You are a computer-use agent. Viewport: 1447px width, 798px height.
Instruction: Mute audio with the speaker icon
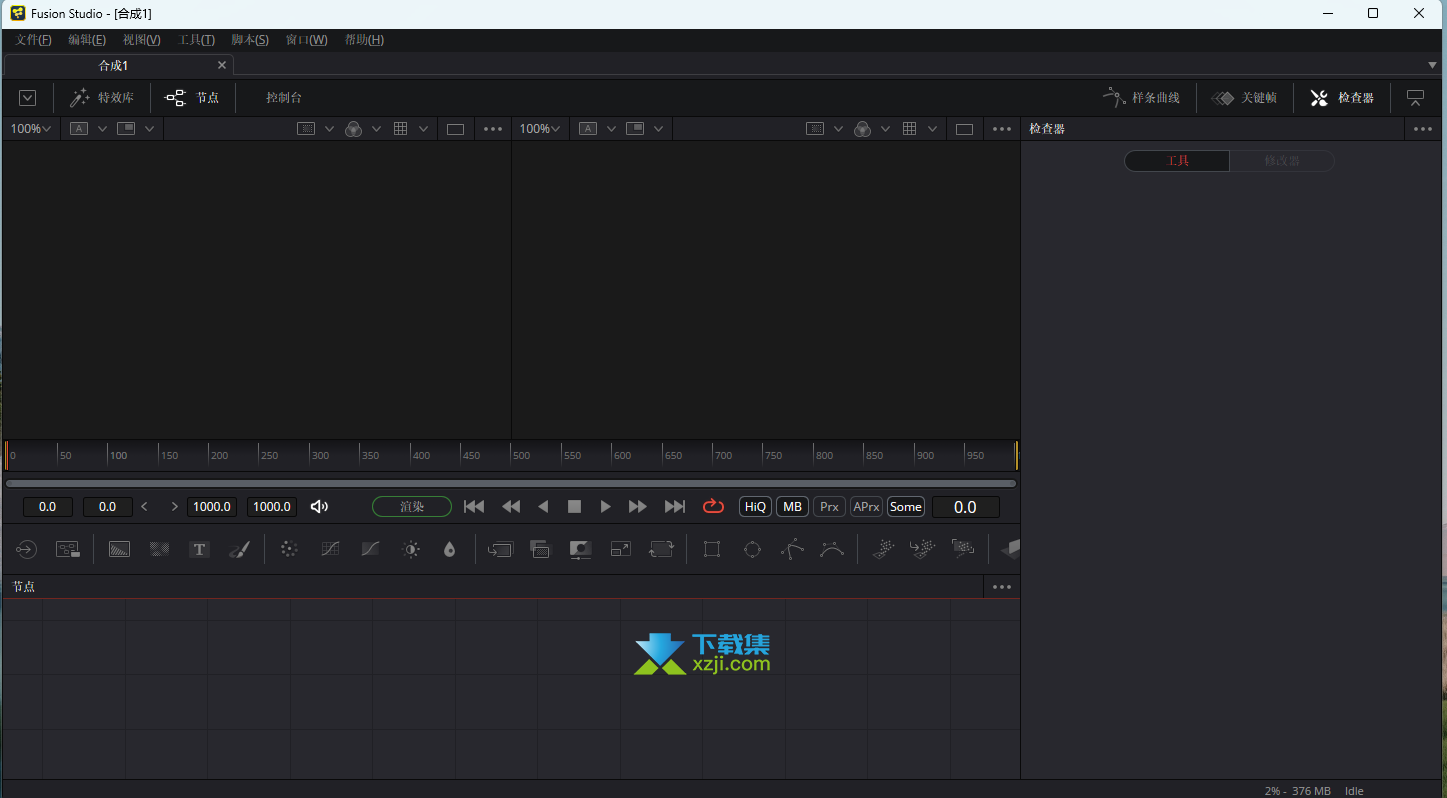point(319,507)
